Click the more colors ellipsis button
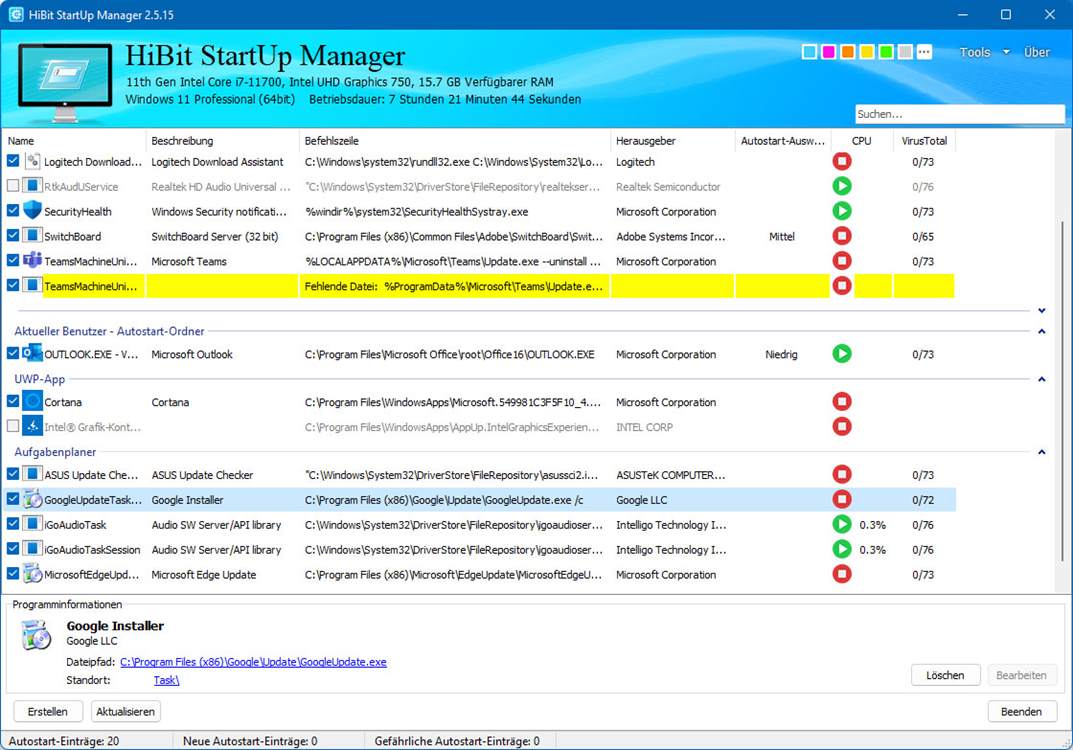Viewport: 1073px width, 750px height. click(x=925, y=52)
